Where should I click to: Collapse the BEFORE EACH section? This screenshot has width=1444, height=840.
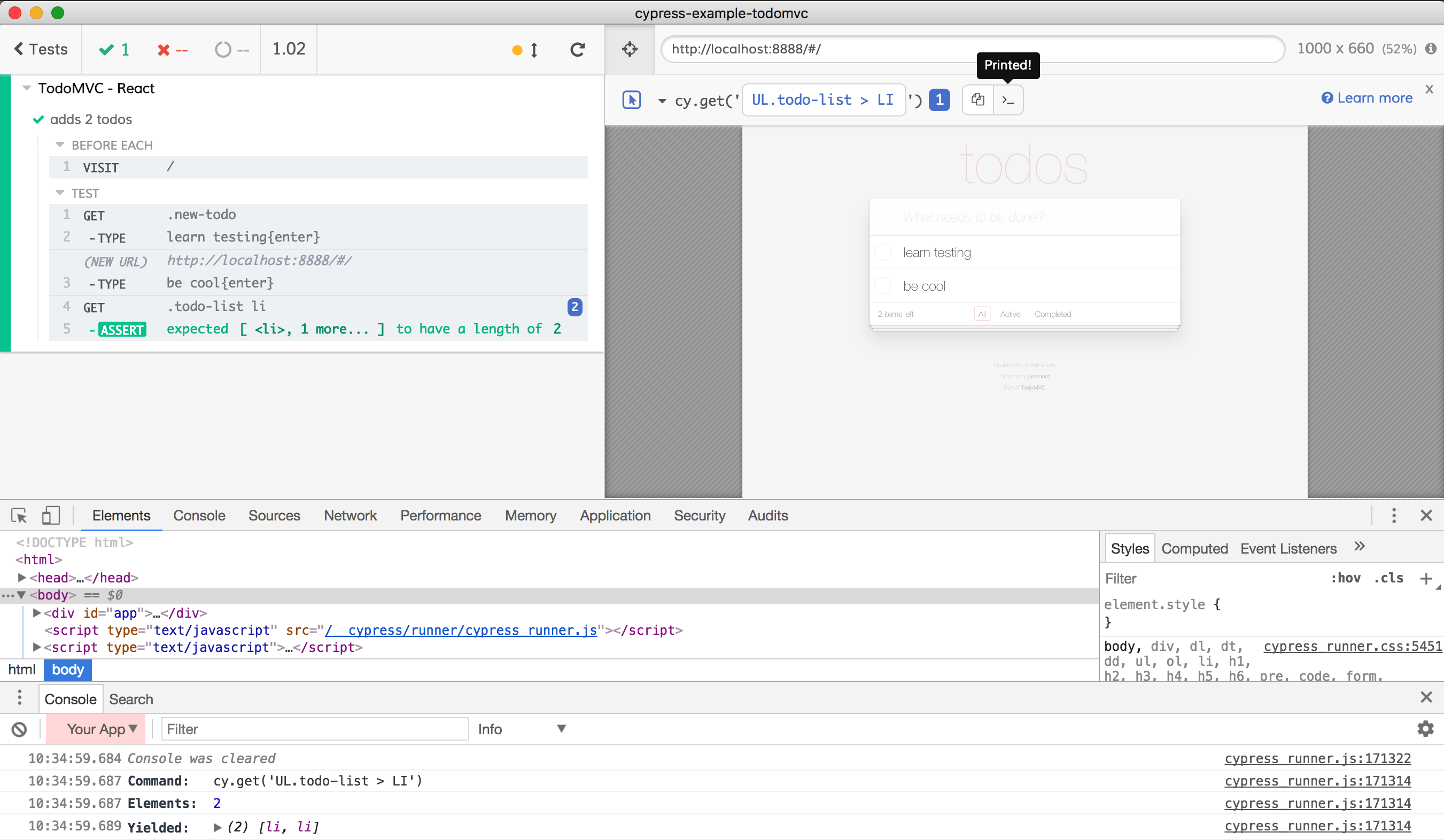pyautogui.click(x=61, y=144)
